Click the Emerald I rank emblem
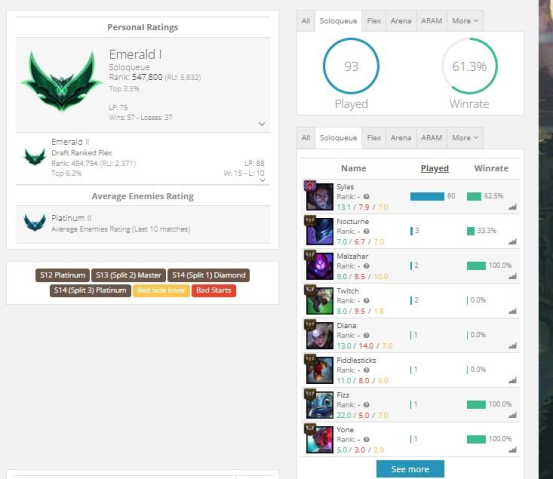553x479 pixels. 62,82
